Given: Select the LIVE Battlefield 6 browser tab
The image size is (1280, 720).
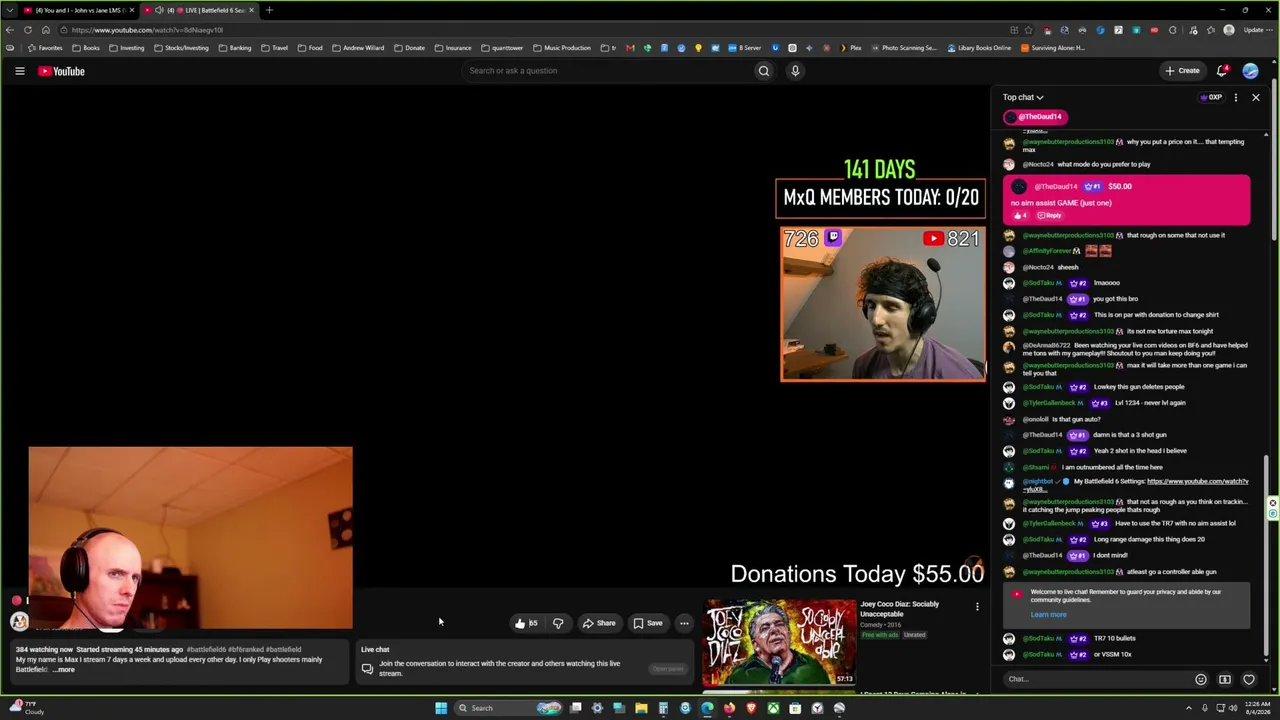Looking at the screenshot, I should click(200, 10).
